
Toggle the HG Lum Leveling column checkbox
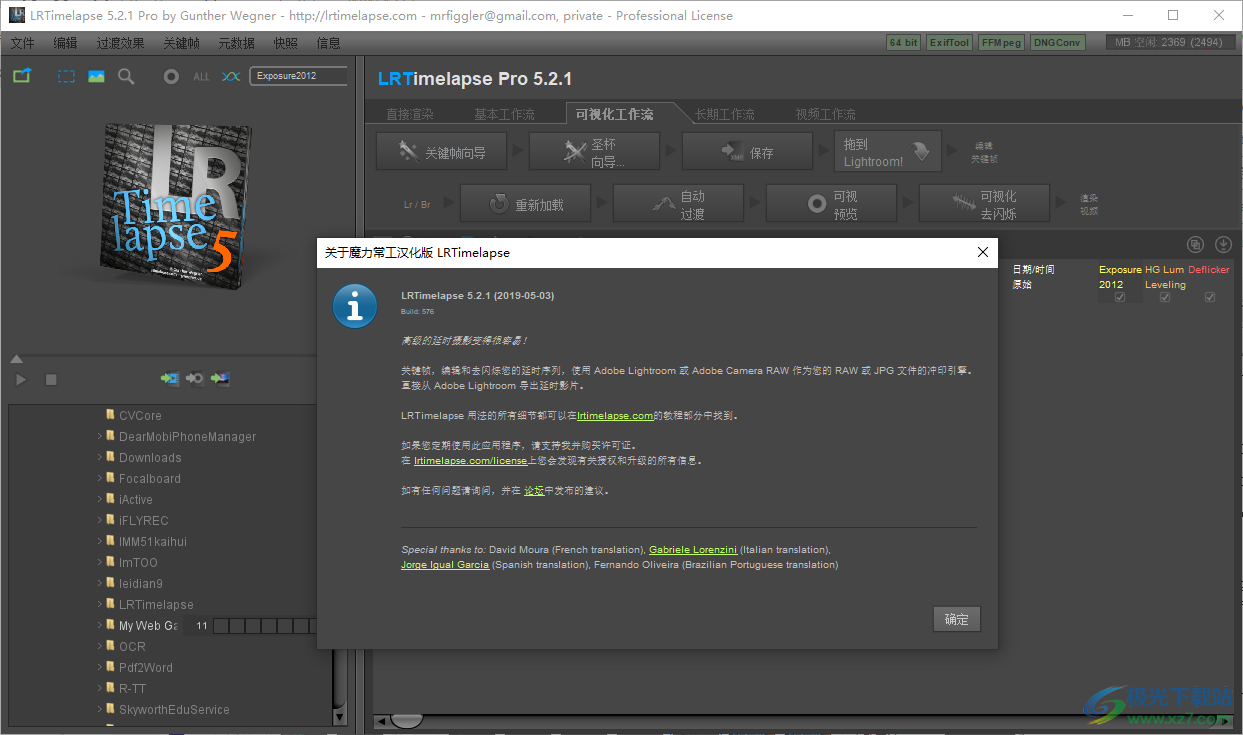point(1165,297)
